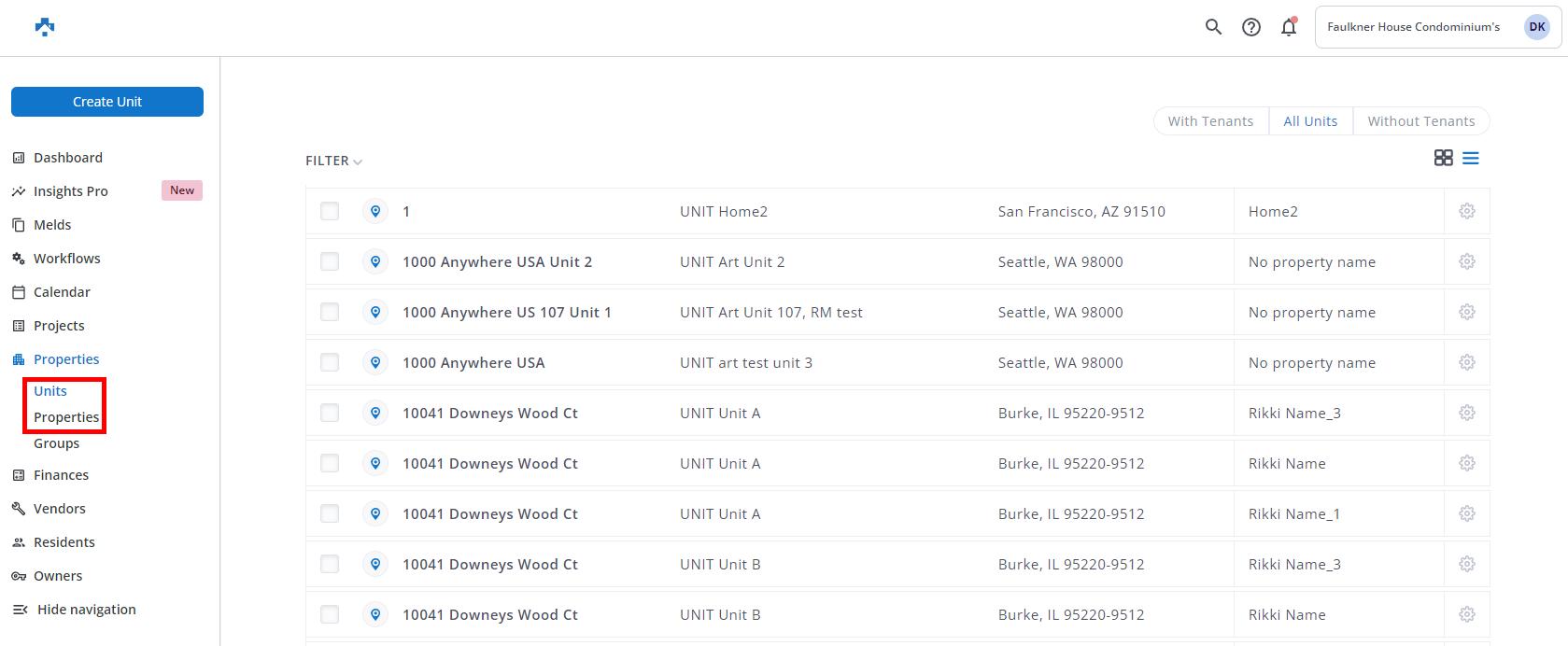This screenshot has width=1568, height=646.
Task: Select the Without Tenants tab
Action: [x=1420, y=121]
